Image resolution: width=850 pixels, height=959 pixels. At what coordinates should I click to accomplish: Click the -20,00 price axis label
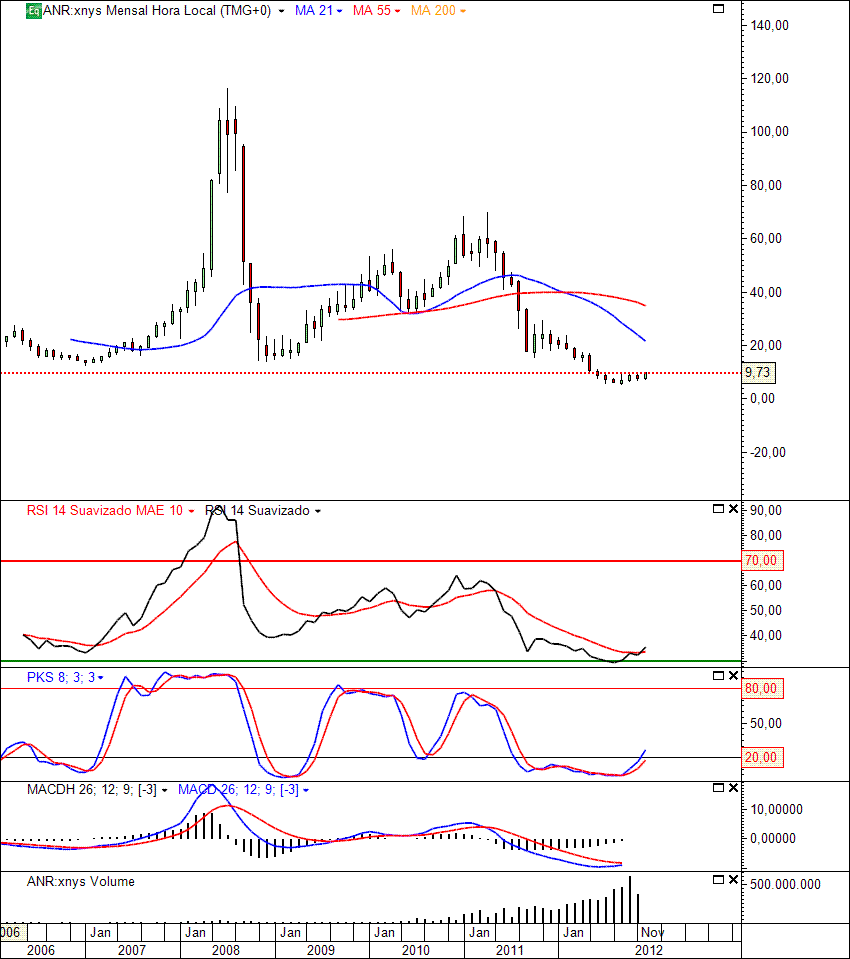click(x=768, y=452)
